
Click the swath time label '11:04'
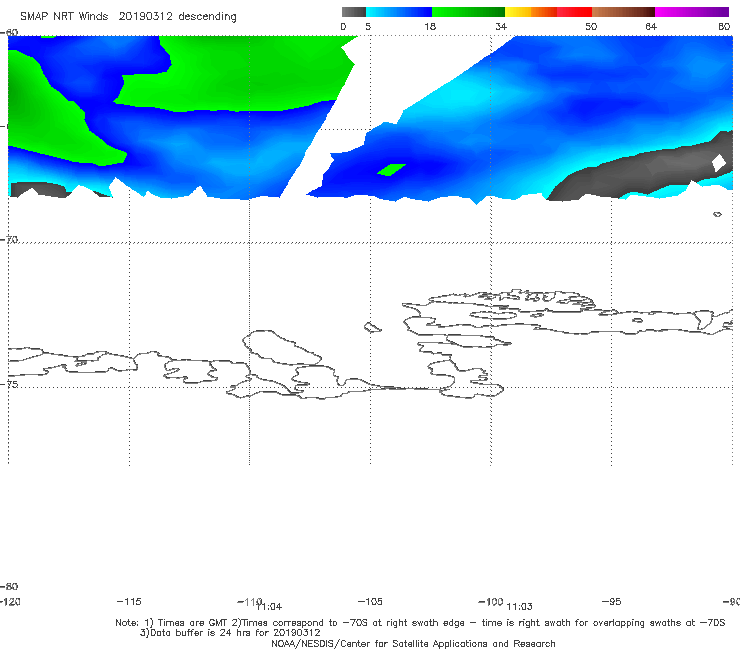tap(269, 607)
